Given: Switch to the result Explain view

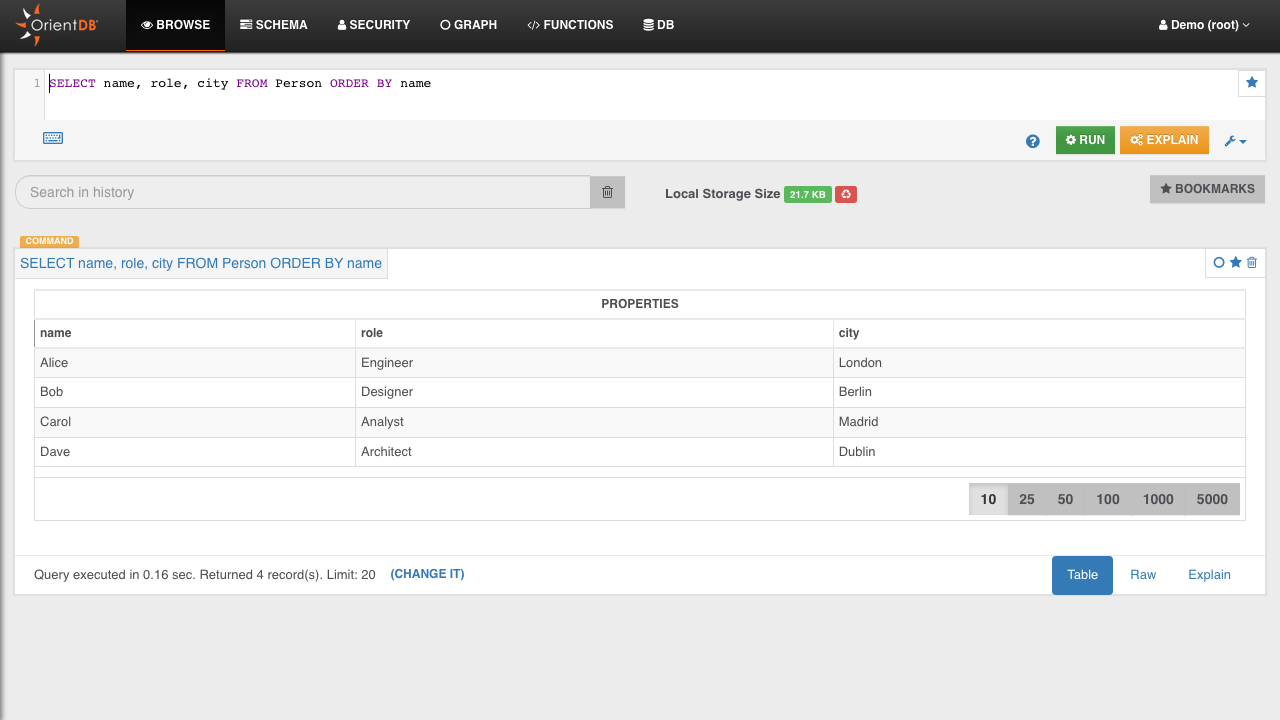Looking at the screenshot, I should pos(1209,575).
